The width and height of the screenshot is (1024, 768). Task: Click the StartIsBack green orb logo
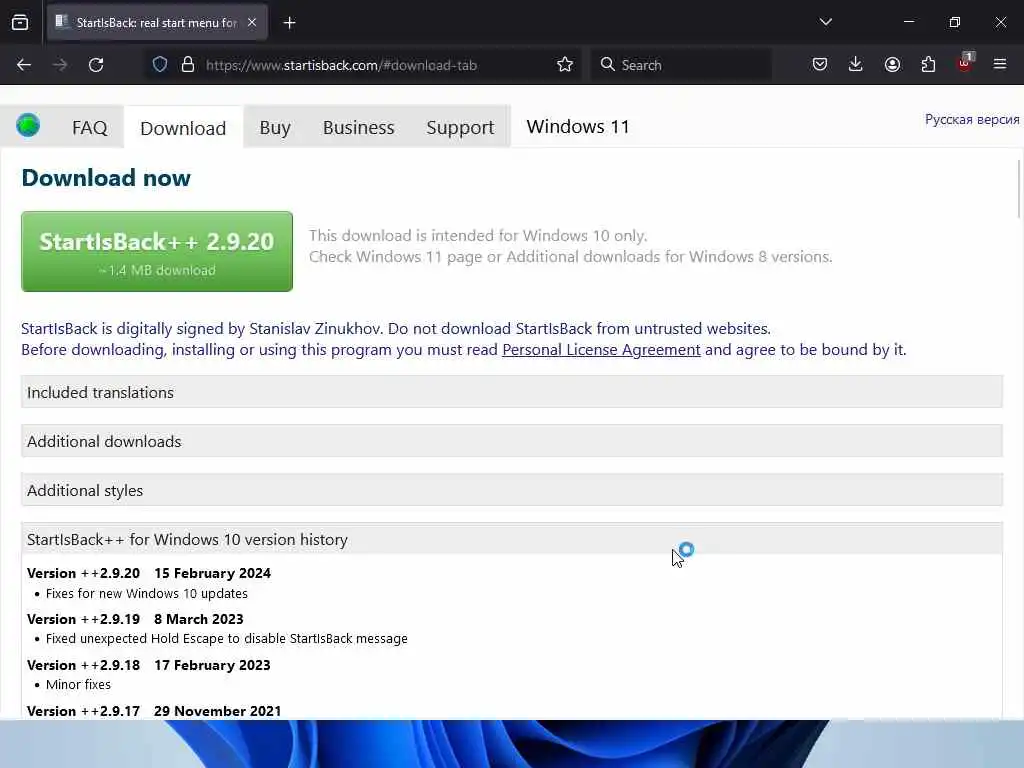point(28,125)
